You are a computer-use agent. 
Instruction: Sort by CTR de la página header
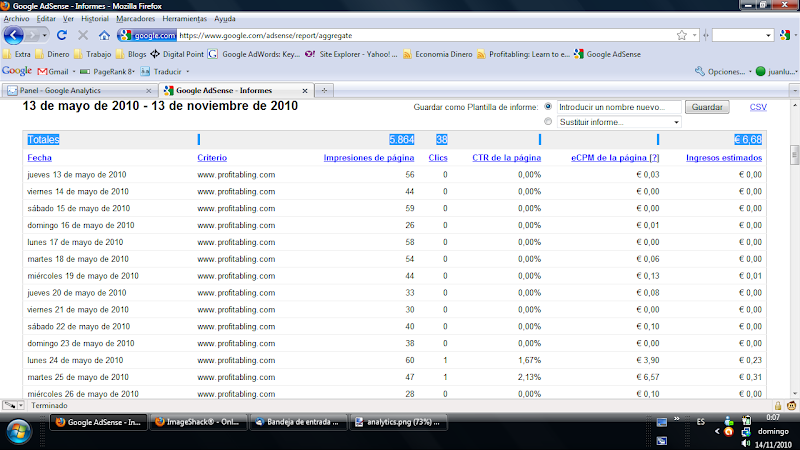coord(506,158)
